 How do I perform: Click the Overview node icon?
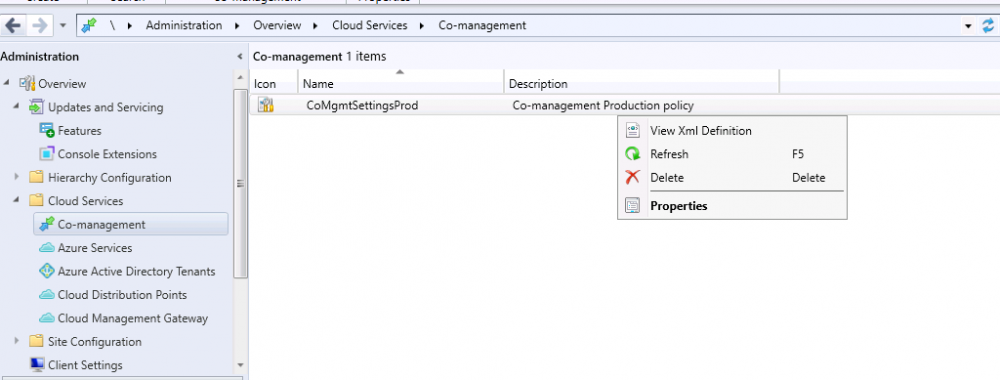[x=27, y=84]
